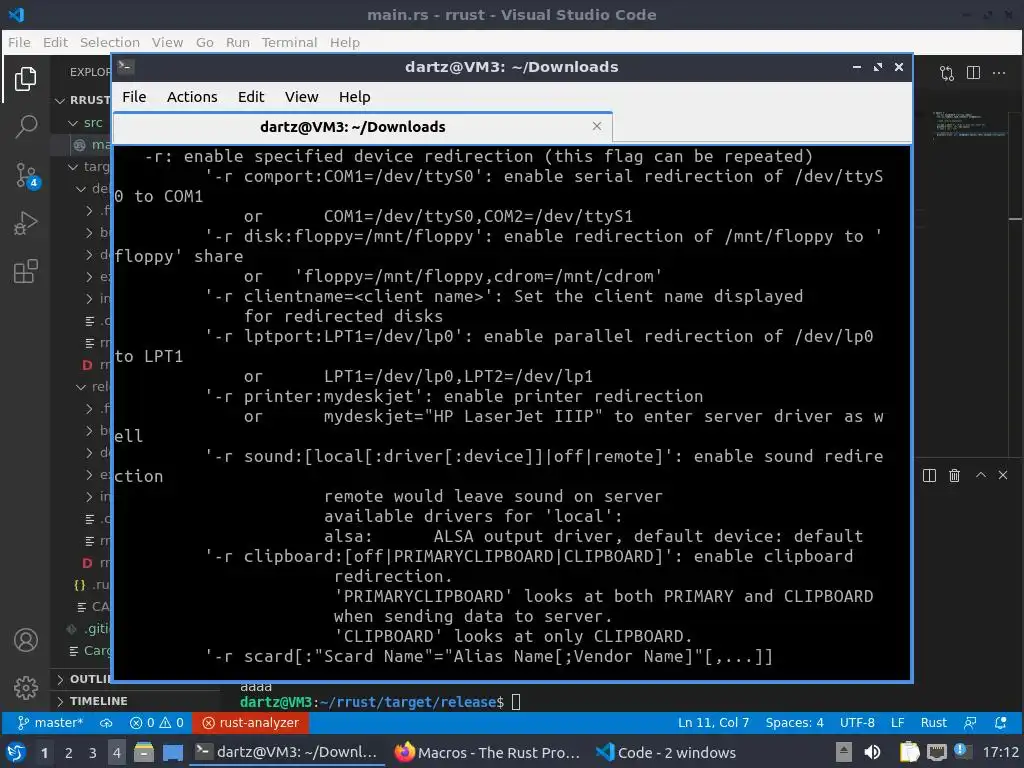
Task: Switch to dartz@VM3 terminal taskbar item
Action: (287, 752)
